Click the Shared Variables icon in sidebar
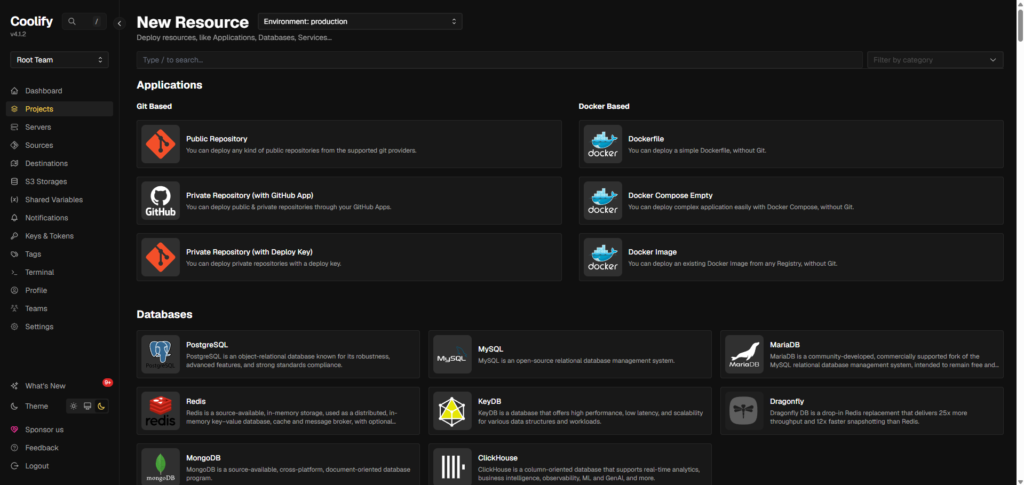1024x485 pixels. 14,200
